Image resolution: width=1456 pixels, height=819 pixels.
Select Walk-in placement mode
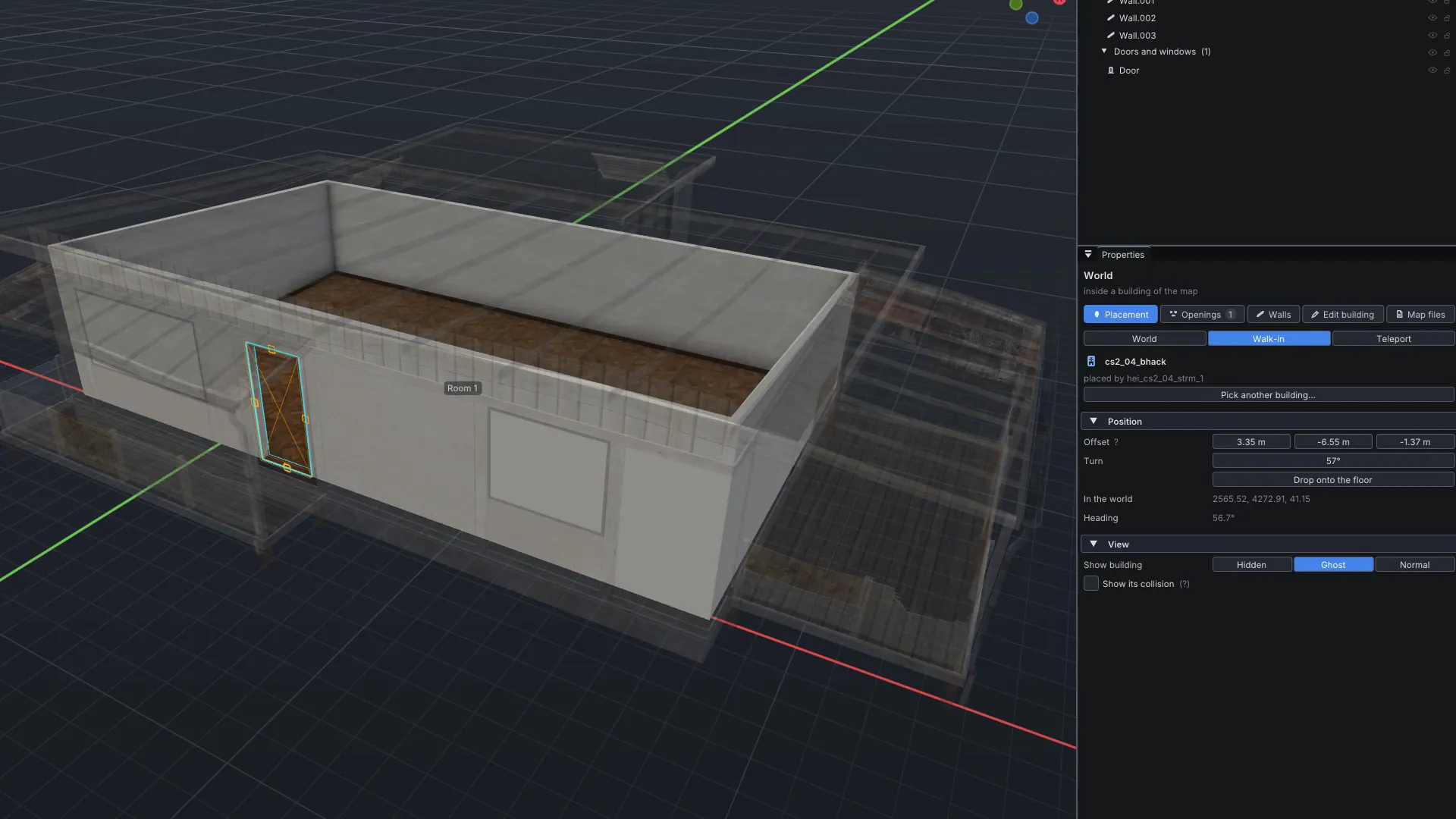click(x=1269, y=339)
